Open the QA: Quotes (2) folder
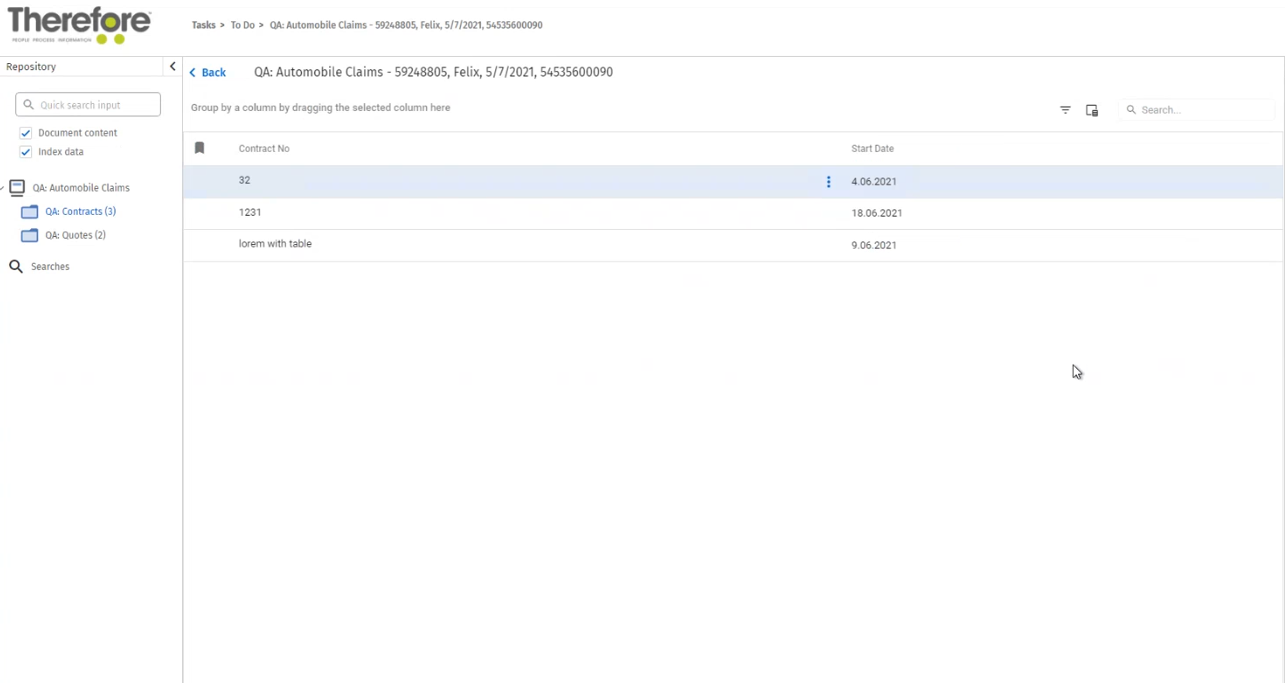Screen dimensions: 1285x683 tap(75, 235)
